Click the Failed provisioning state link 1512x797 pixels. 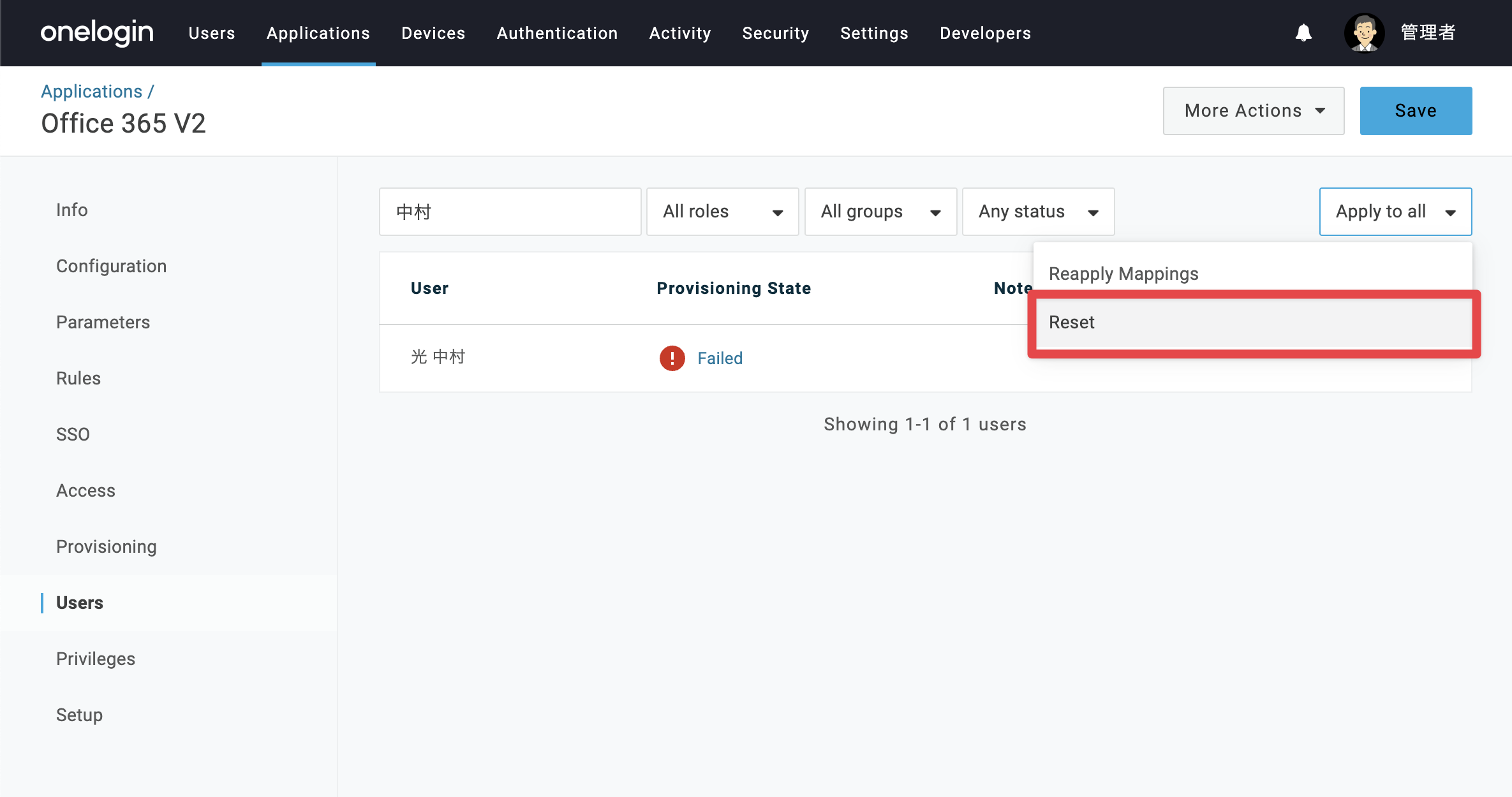[720, 358]
